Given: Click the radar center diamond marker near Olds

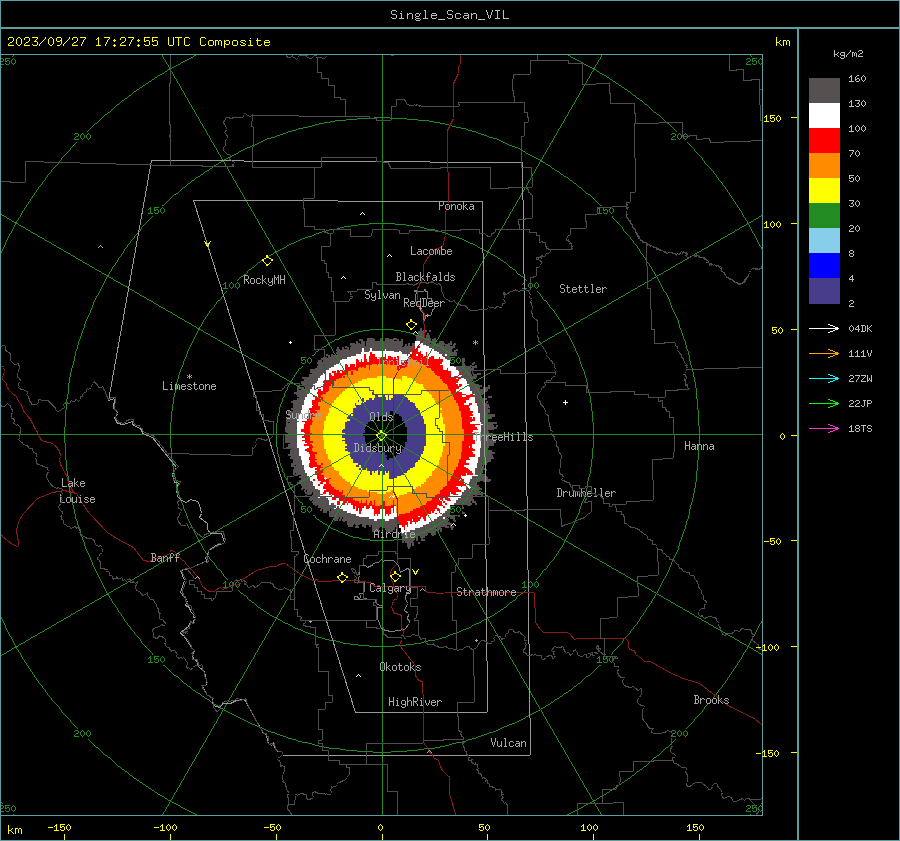Looking at the screenshot, I should pyautogui.click(x=382, y=436).
